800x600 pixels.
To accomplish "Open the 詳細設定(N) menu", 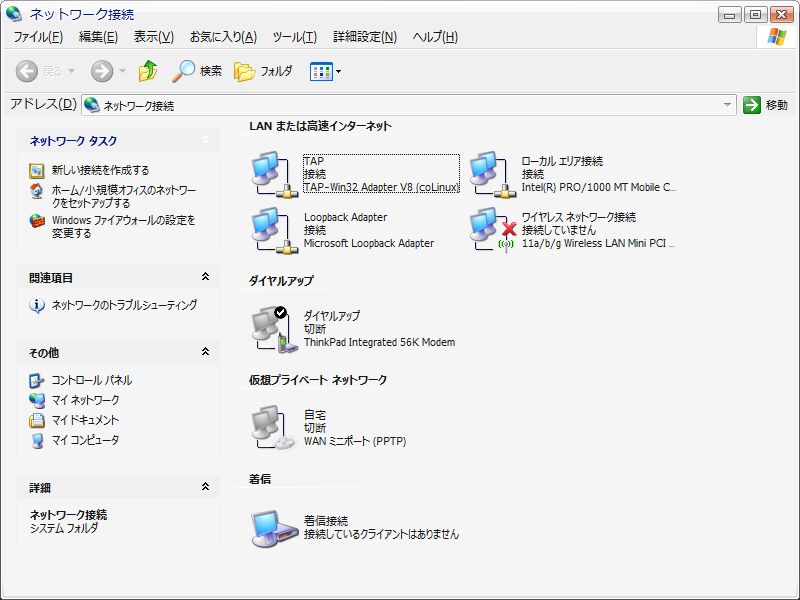I will click(x=364, y=37).
